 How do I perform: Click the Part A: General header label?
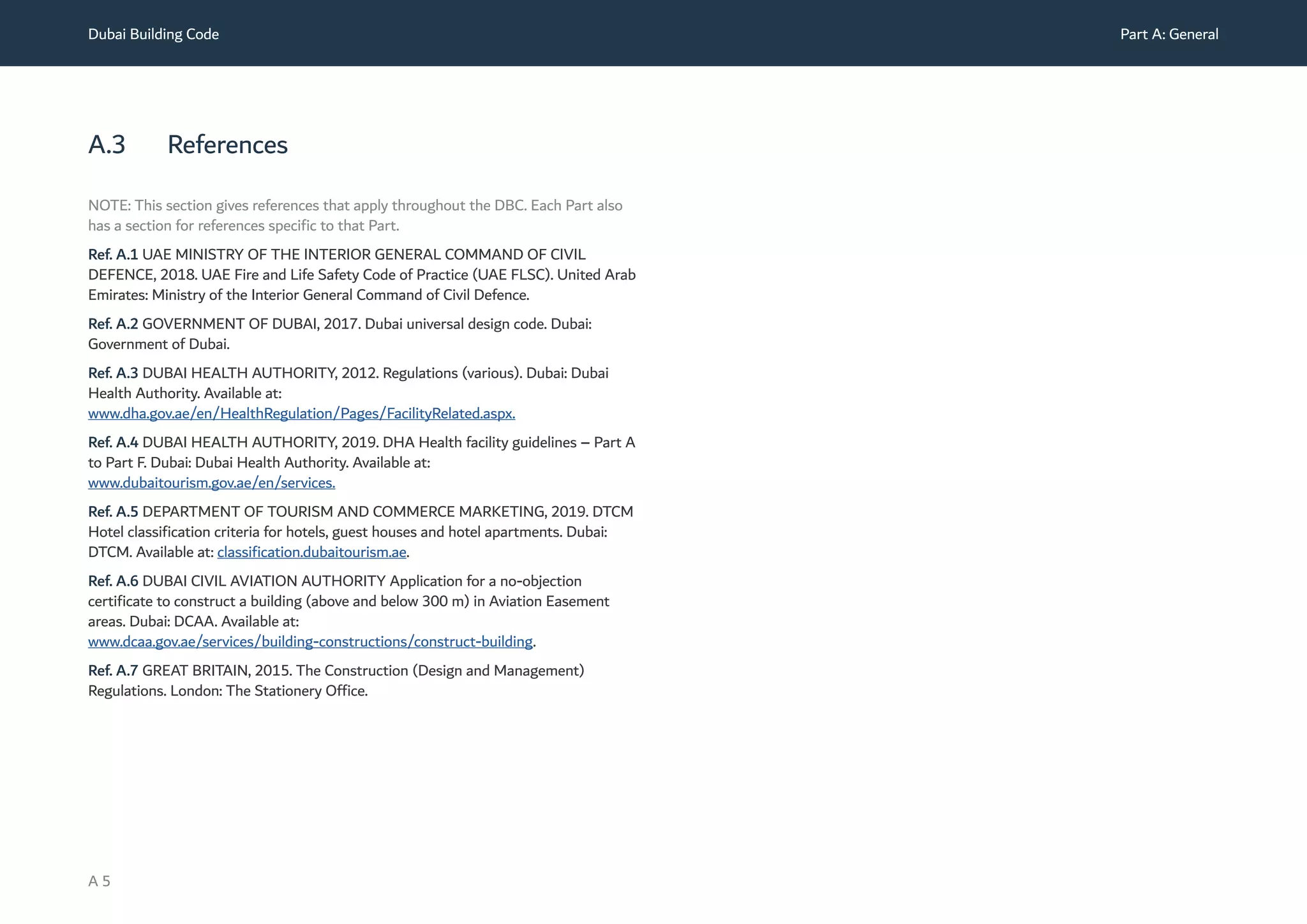(1169, 34)
